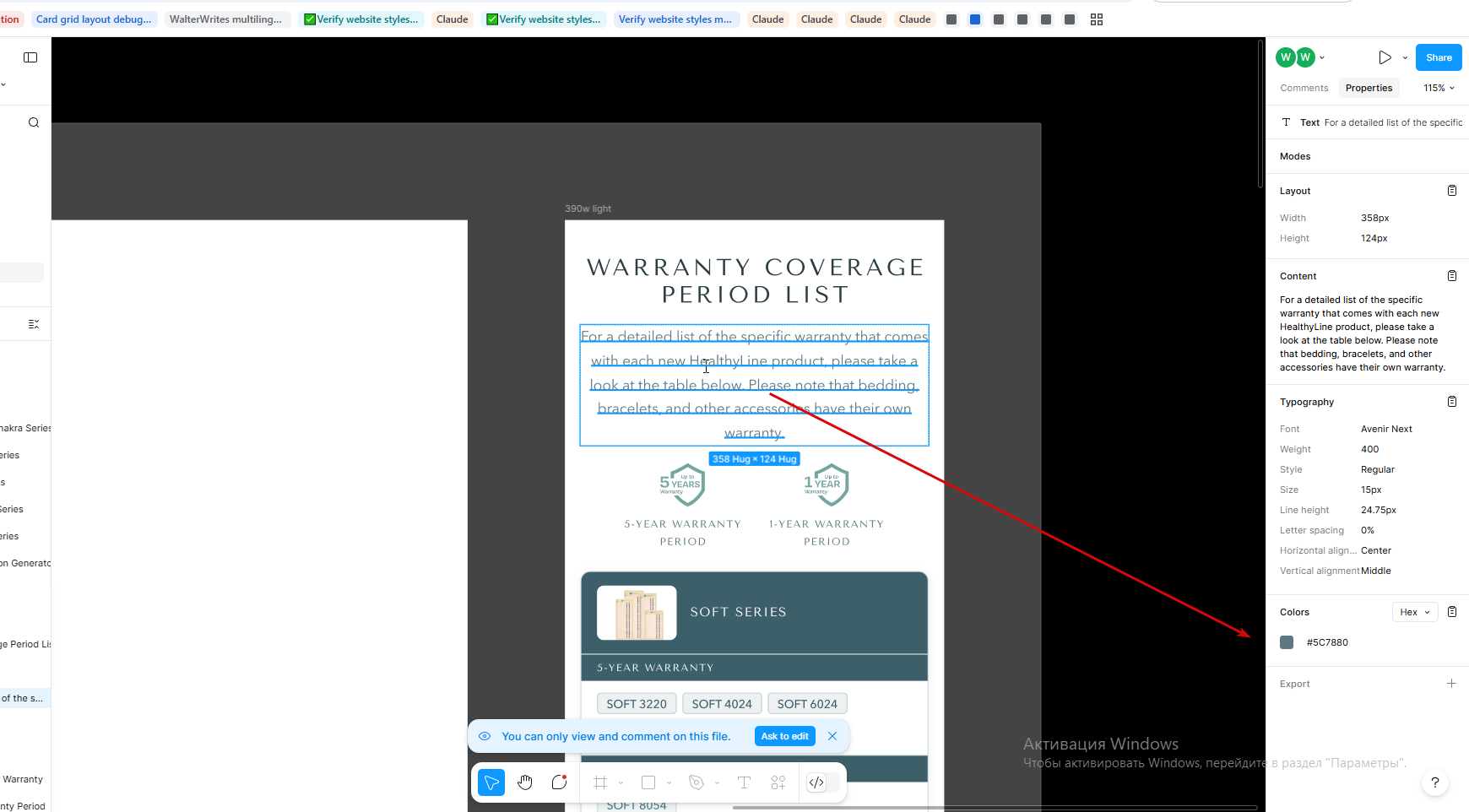1469x812 pixels.
Task: Click the eye icon in view-only banner
Action: point(485,736)
